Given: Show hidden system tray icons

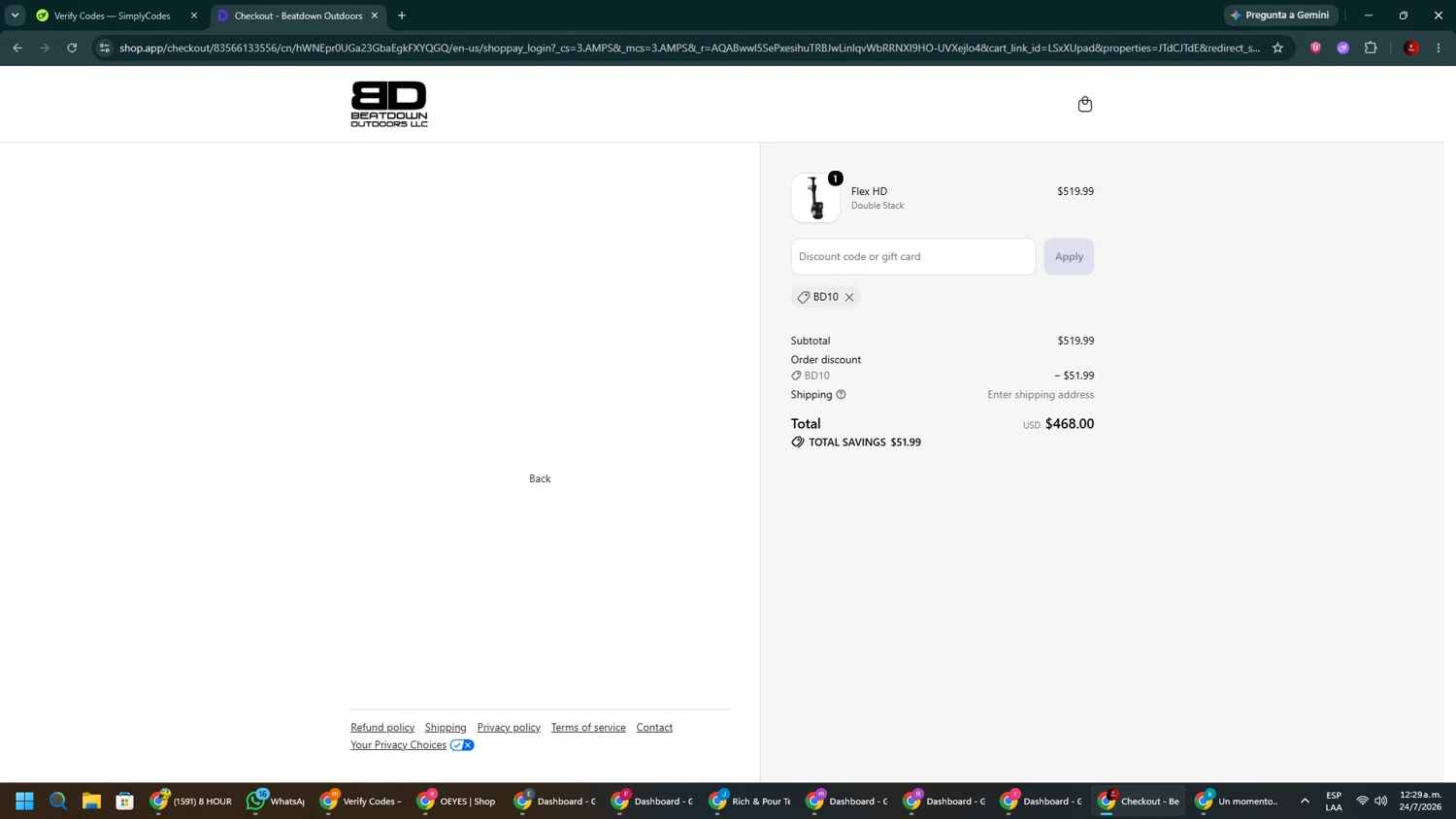Looking at the screenshot, I should (x=1305, y=801).
